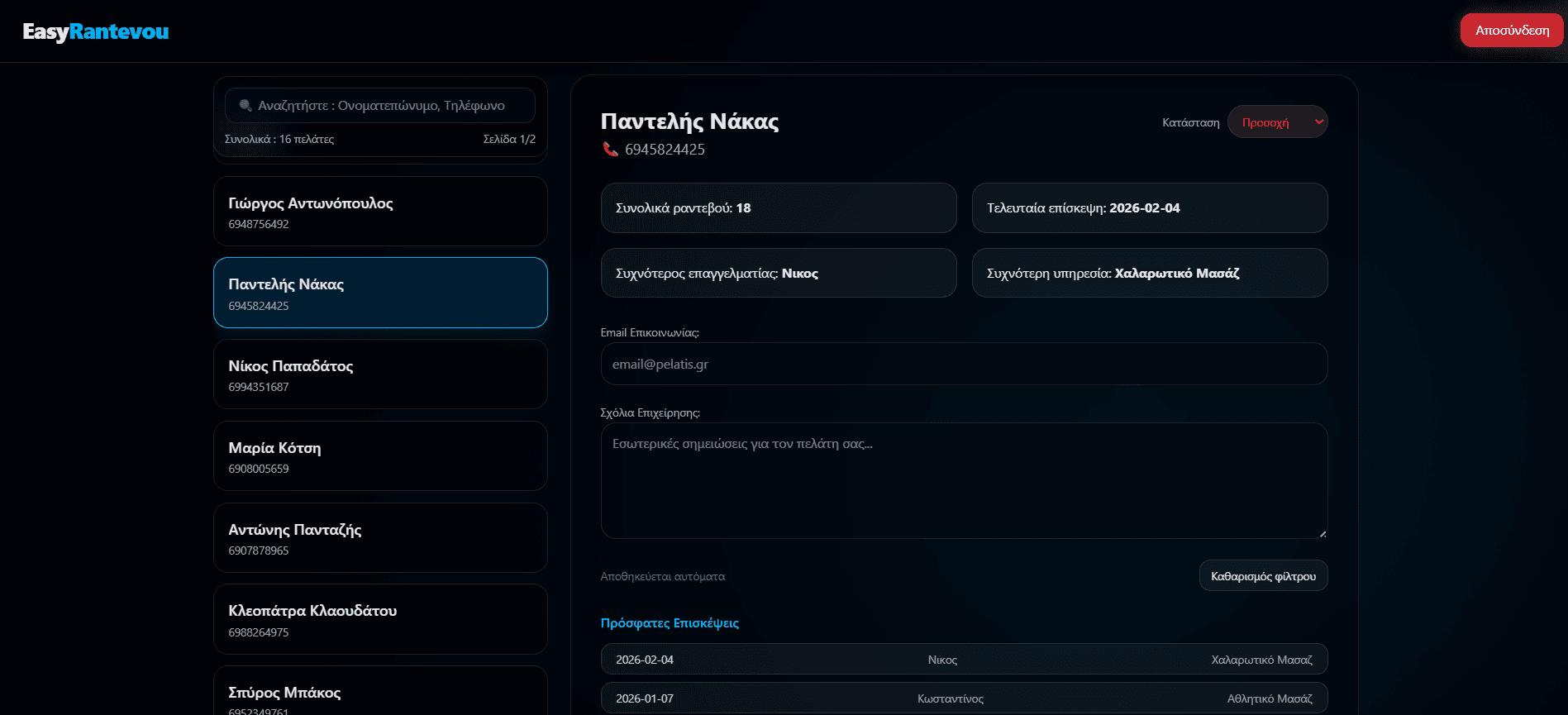The height and width of the screenshot is (715, 1568).
Task: Click the Email Επικοινωνίας input field
Action: click(x=963, y=365)
